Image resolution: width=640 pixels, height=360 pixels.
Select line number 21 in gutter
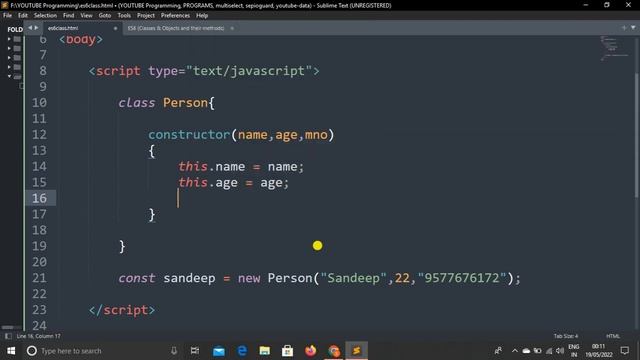pos(39,278)
